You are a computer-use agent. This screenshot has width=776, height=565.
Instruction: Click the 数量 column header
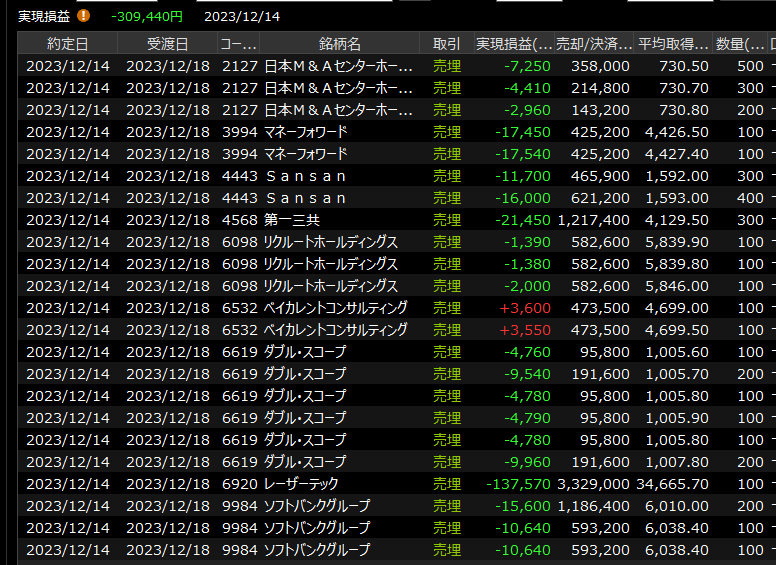click(740, 44)
